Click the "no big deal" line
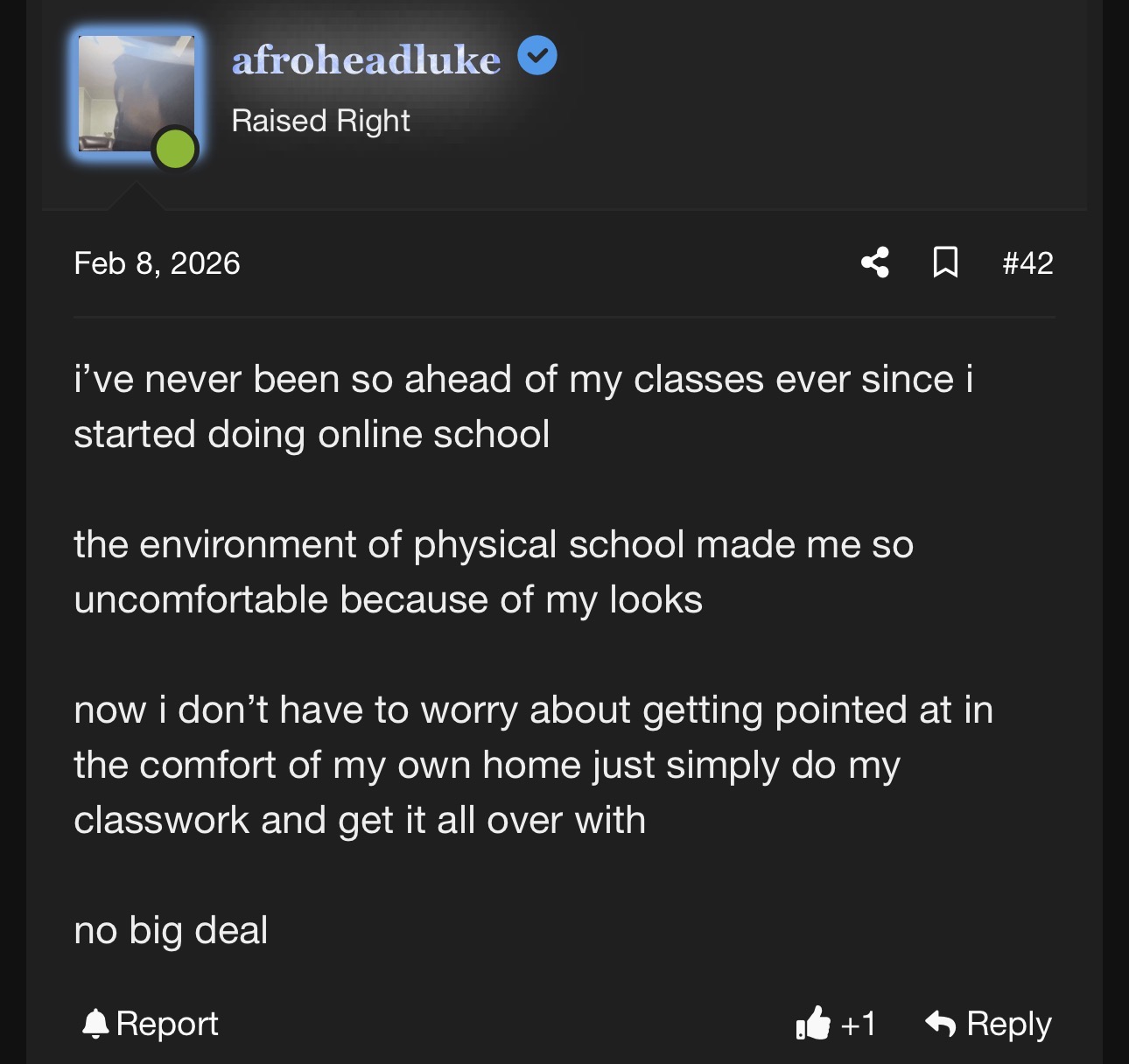The width and height of the screenshot is (1129, 1064). point(171,931)
